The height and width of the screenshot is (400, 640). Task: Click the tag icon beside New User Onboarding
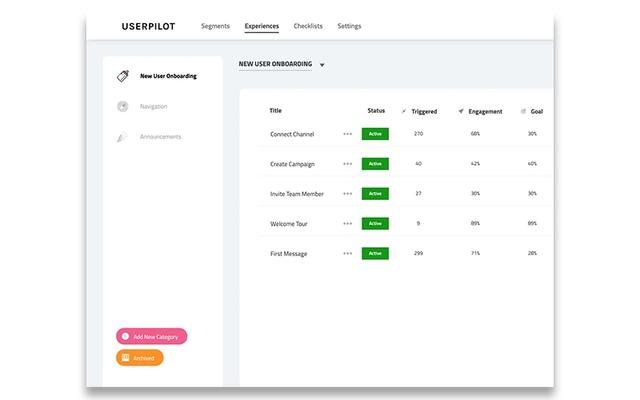pyautogui.click(x=123, y=76)
